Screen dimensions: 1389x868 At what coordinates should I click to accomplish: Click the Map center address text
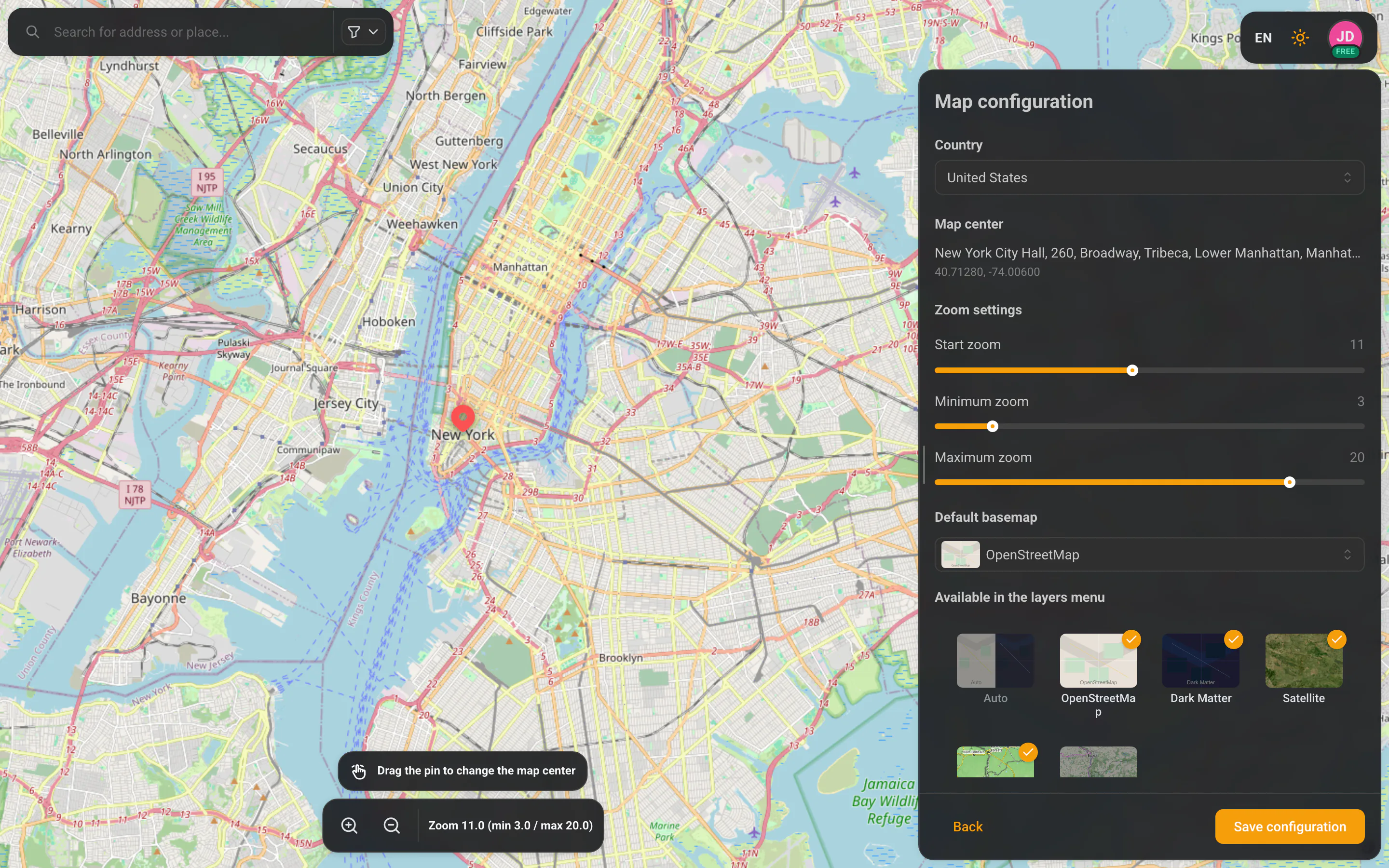point(1147,253)
